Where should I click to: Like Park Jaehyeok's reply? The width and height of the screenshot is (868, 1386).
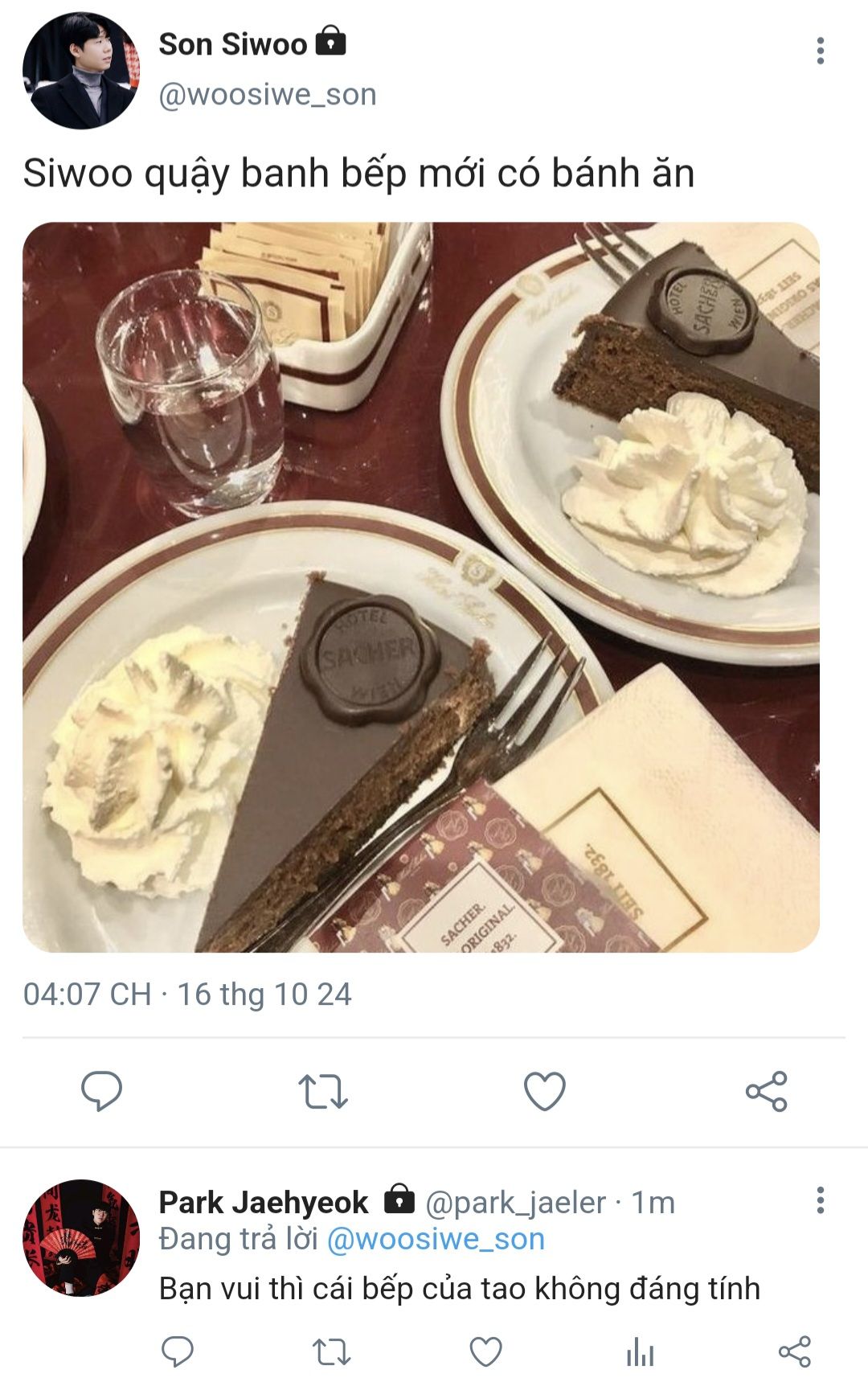(485, 1351)
